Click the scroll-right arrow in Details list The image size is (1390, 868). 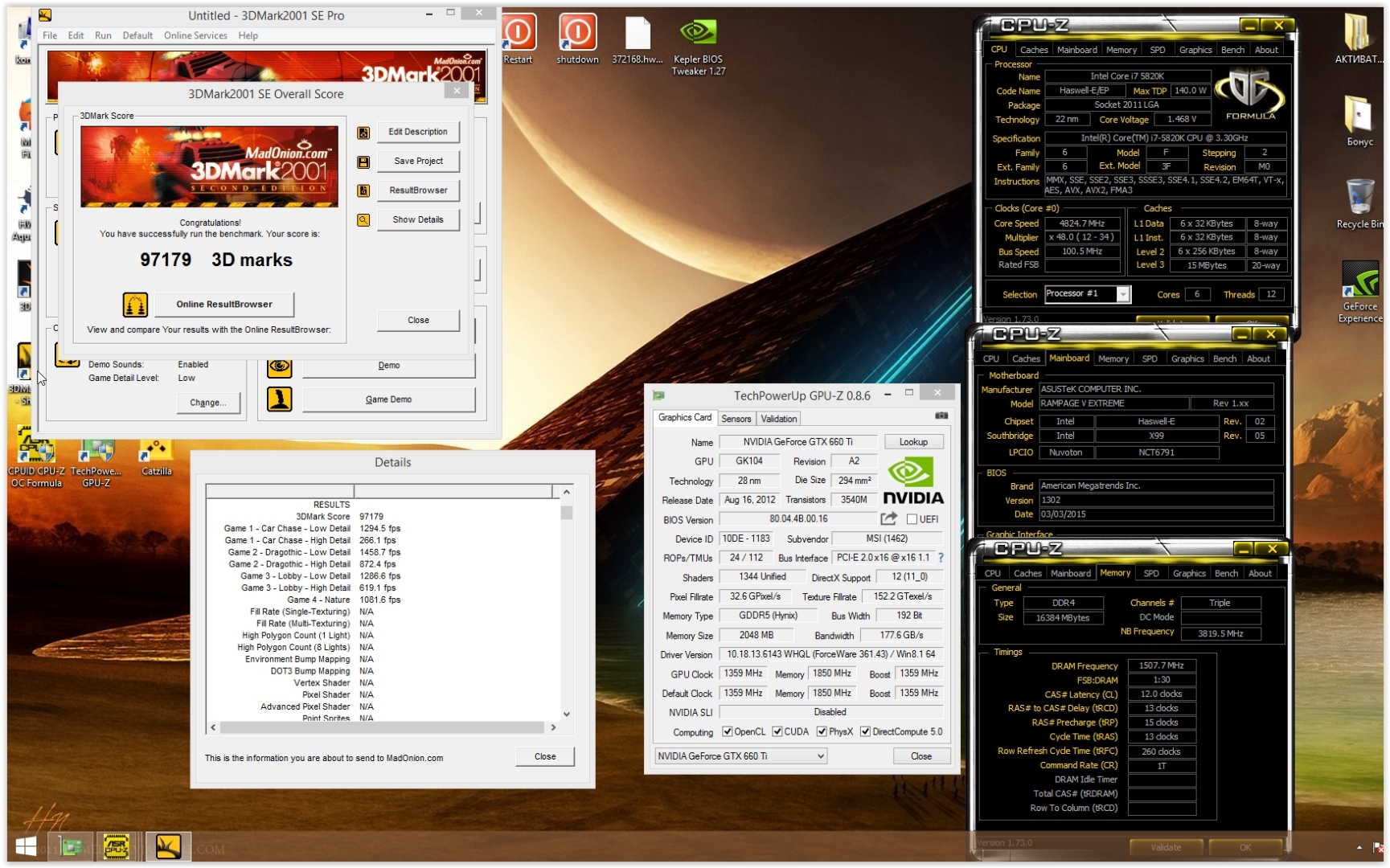point(553,727)
